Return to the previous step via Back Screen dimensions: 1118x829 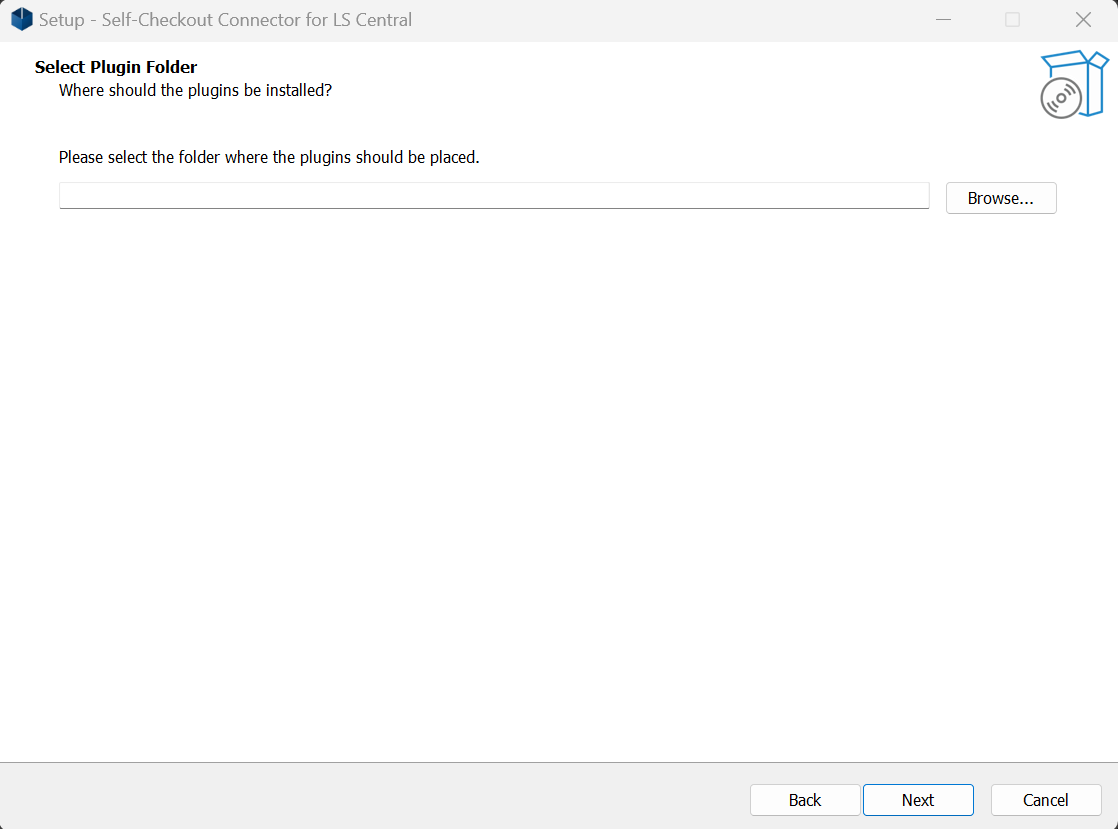tap(804, 800)
